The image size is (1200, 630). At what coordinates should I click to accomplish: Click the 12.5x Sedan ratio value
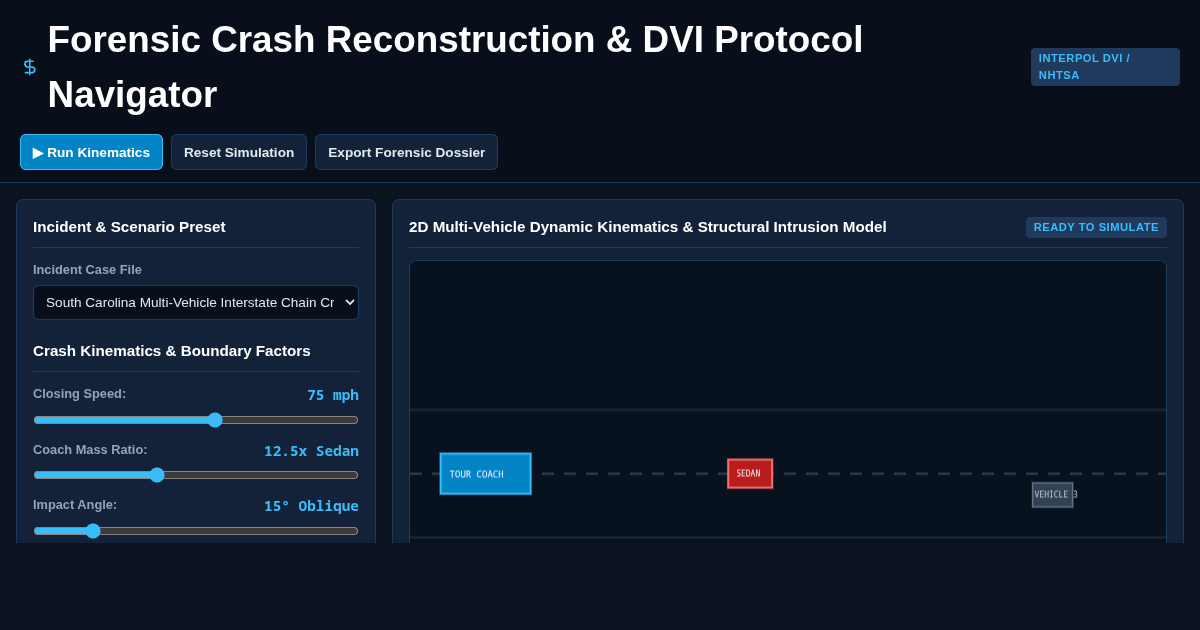click(x=311, y=451)
